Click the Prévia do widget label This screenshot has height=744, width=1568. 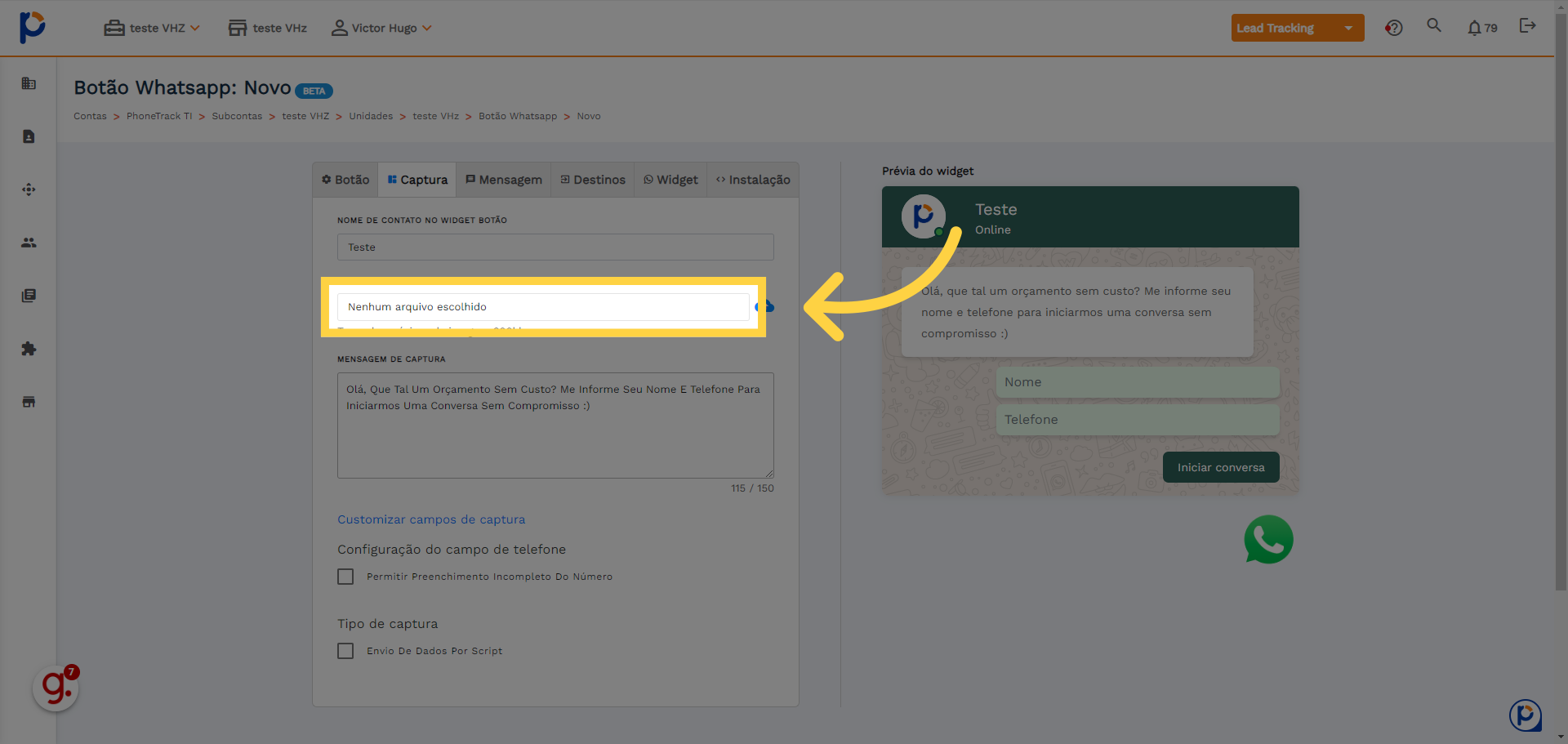pyautogui.click(x=928, y=171)
